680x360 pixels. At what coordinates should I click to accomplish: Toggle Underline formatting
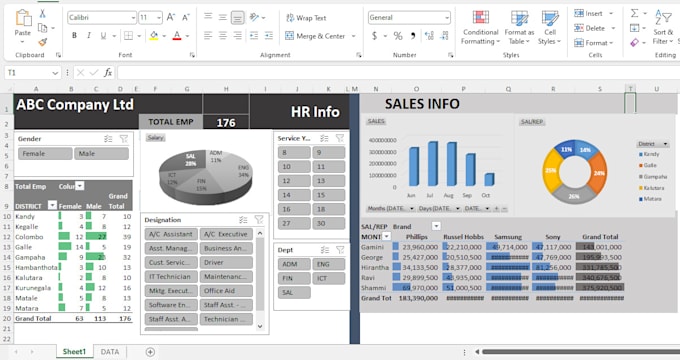(103, 36)
